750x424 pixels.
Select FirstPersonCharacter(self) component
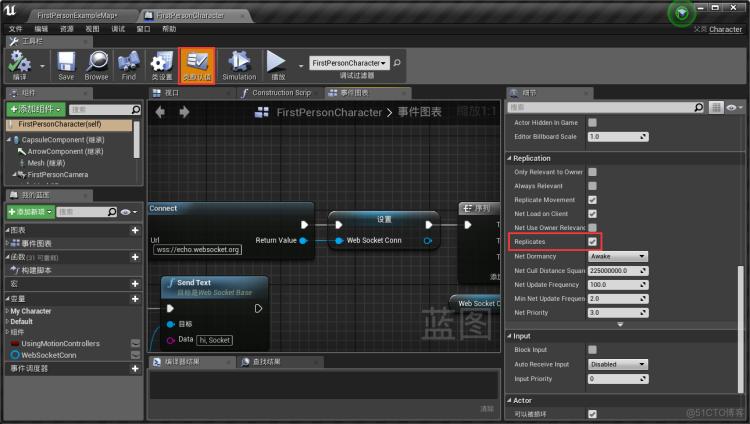point(69,124)
